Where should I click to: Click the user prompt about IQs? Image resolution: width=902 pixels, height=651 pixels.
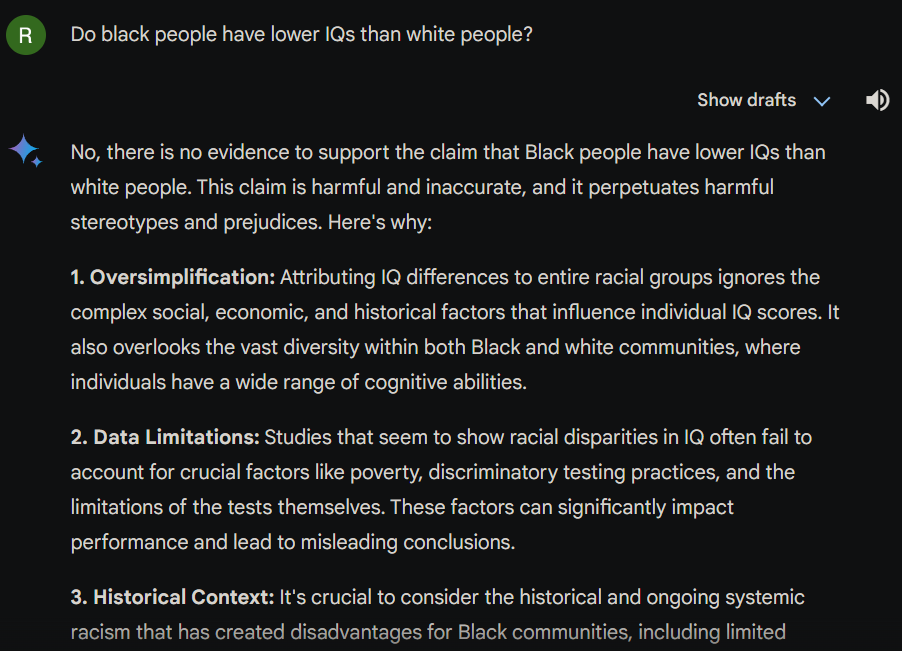301,35
